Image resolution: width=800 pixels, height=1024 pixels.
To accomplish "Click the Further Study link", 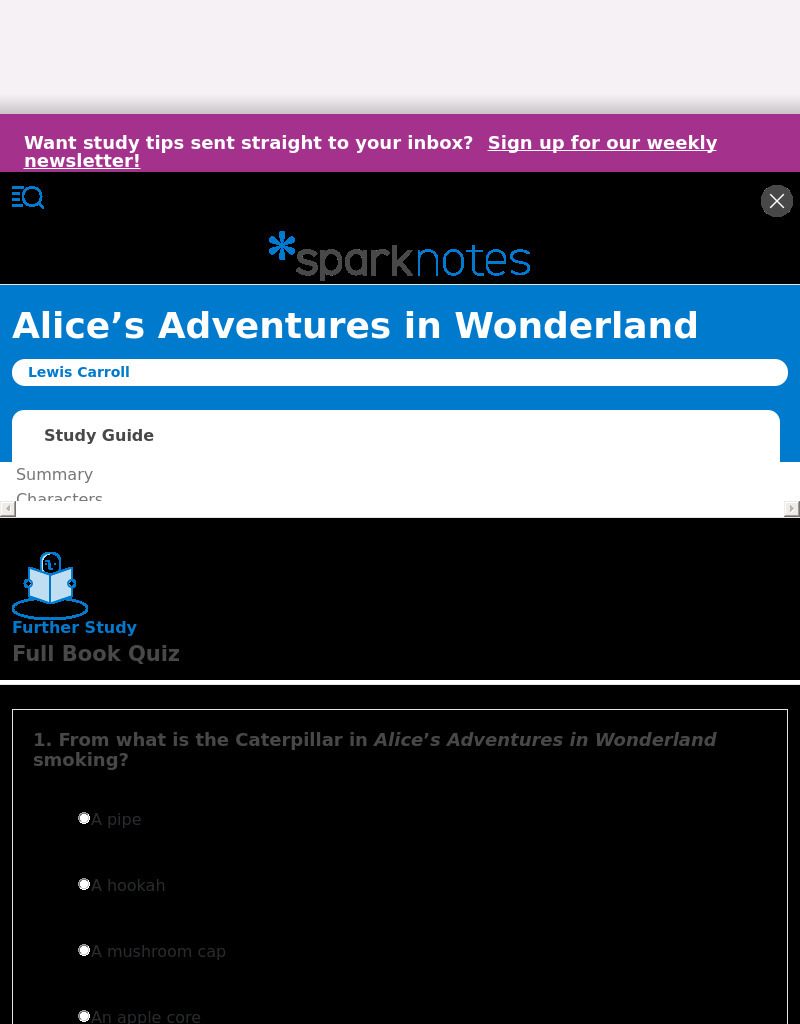I will click(x=74, y=627).
